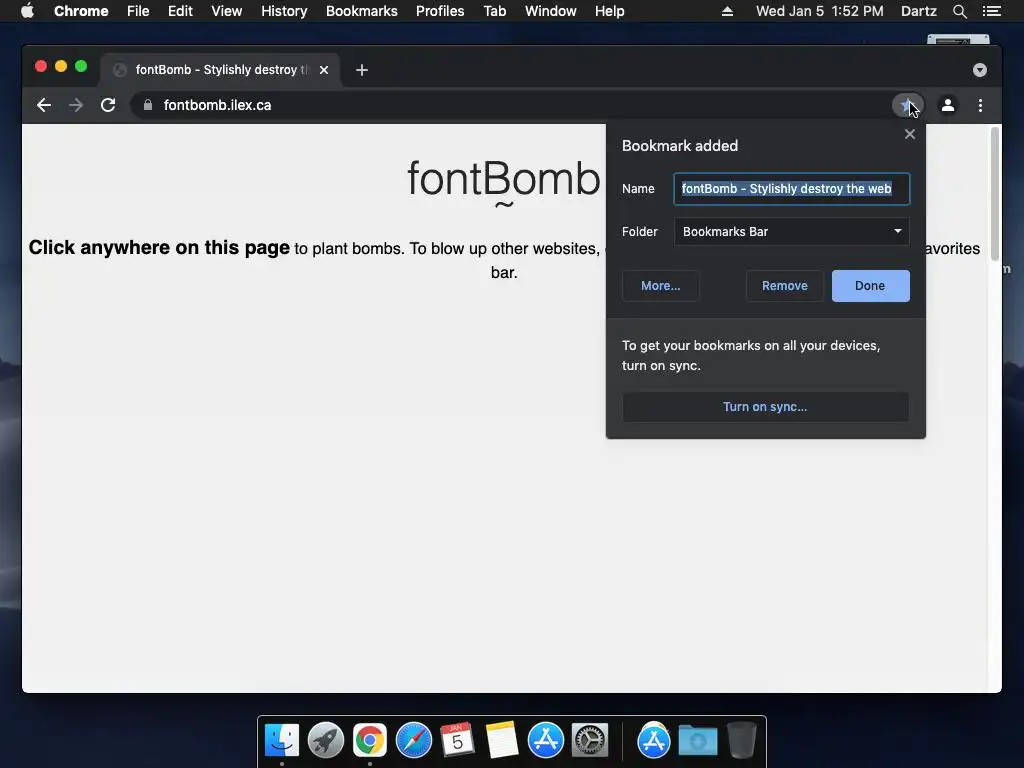Confirm bookmark with Done button
The image size is (1024, 768).
[871, 286]
